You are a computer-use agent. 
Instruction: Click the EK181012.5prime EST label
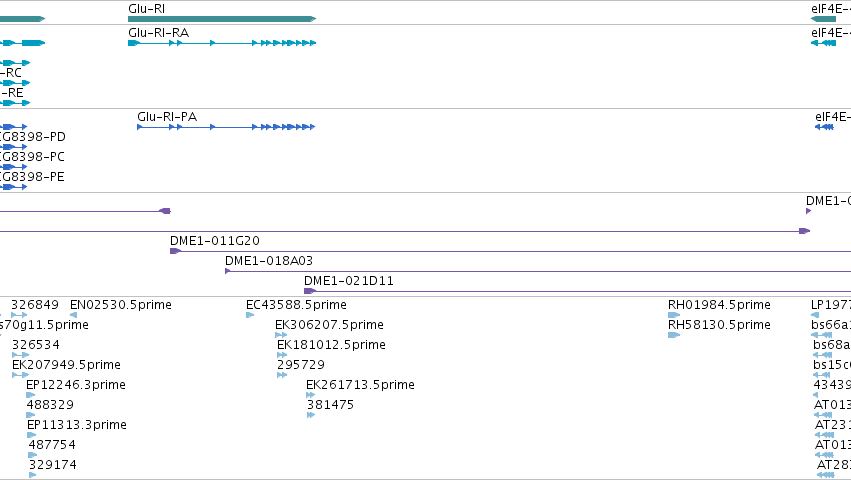[332, 345]
